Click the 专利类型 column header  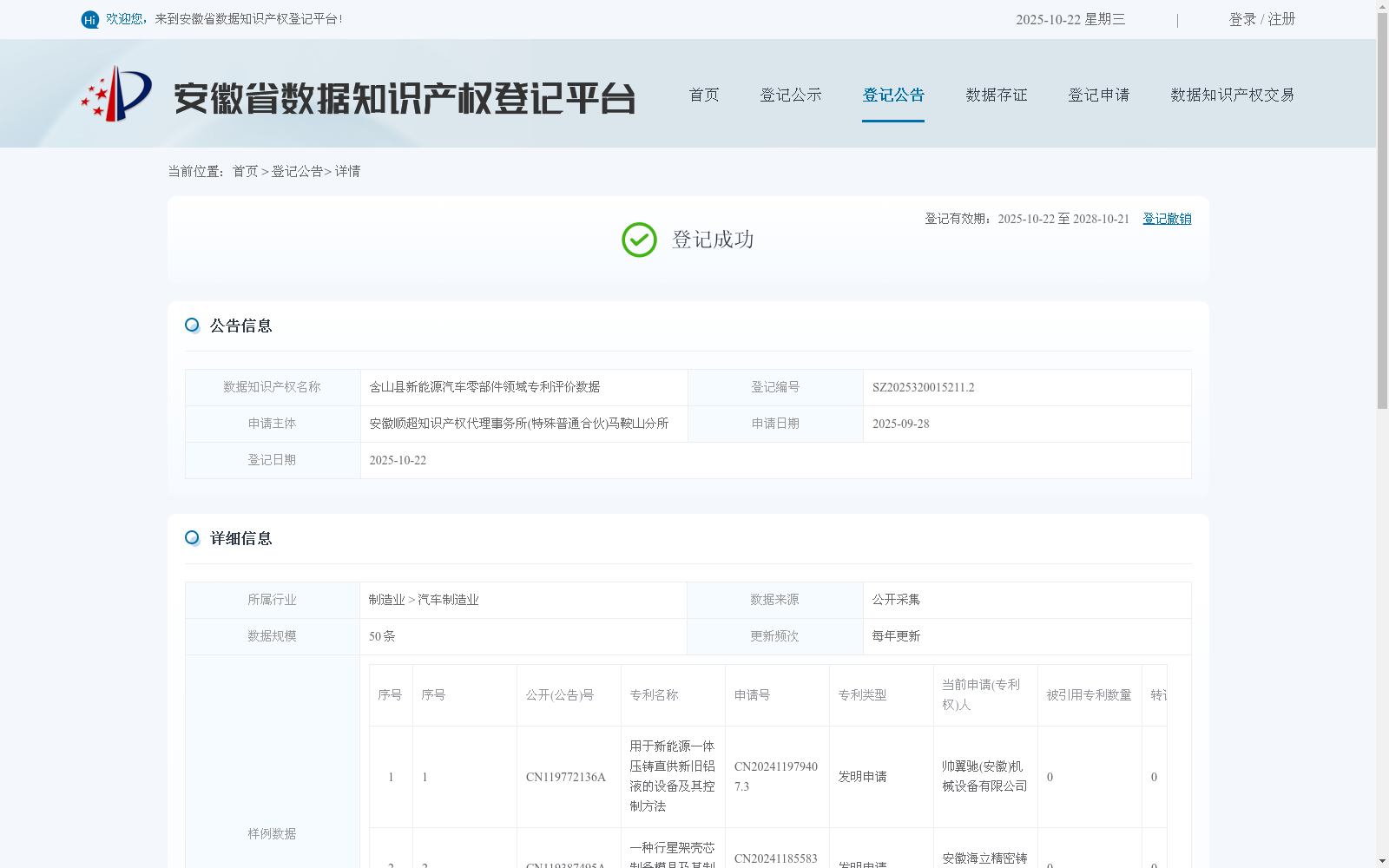(862, 695)
